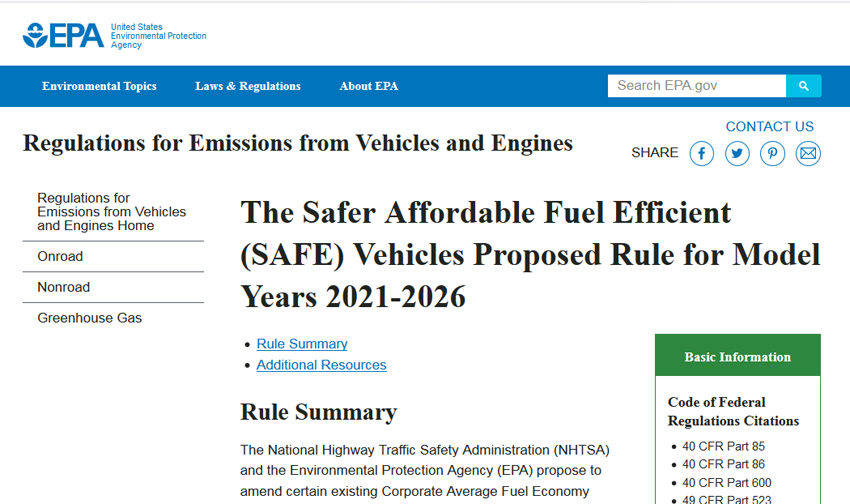Share the page on Pinterest
This screenshot has width=850, height=504.
[x=772, y=153]
